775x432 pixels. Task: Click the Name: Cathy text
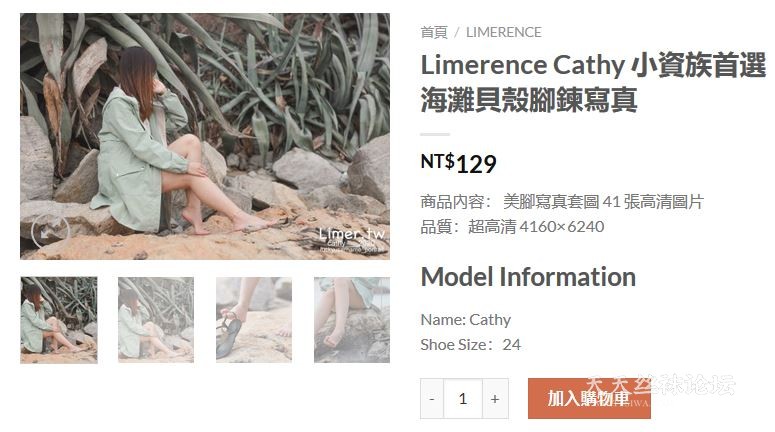click(466, 320)
